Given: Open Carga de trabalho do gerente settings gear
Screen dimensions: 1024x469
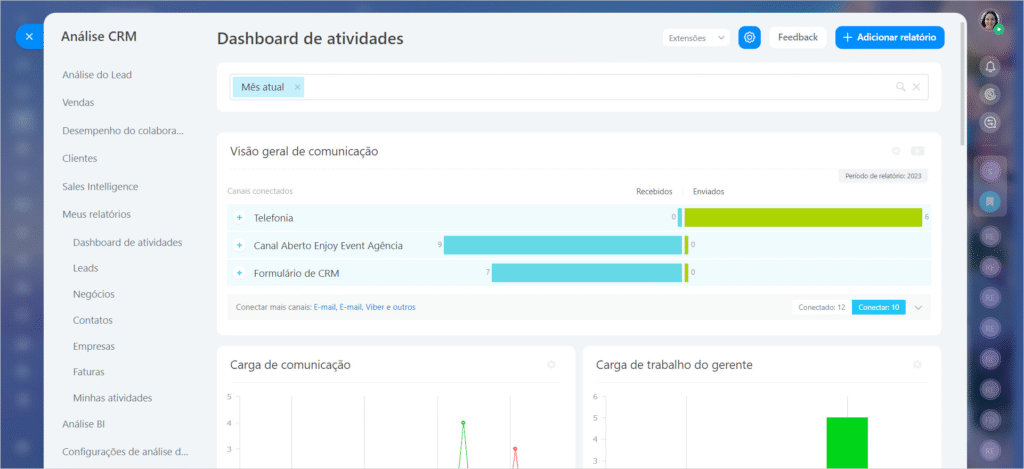Looking at the screenshot, I should click(917, 365).
